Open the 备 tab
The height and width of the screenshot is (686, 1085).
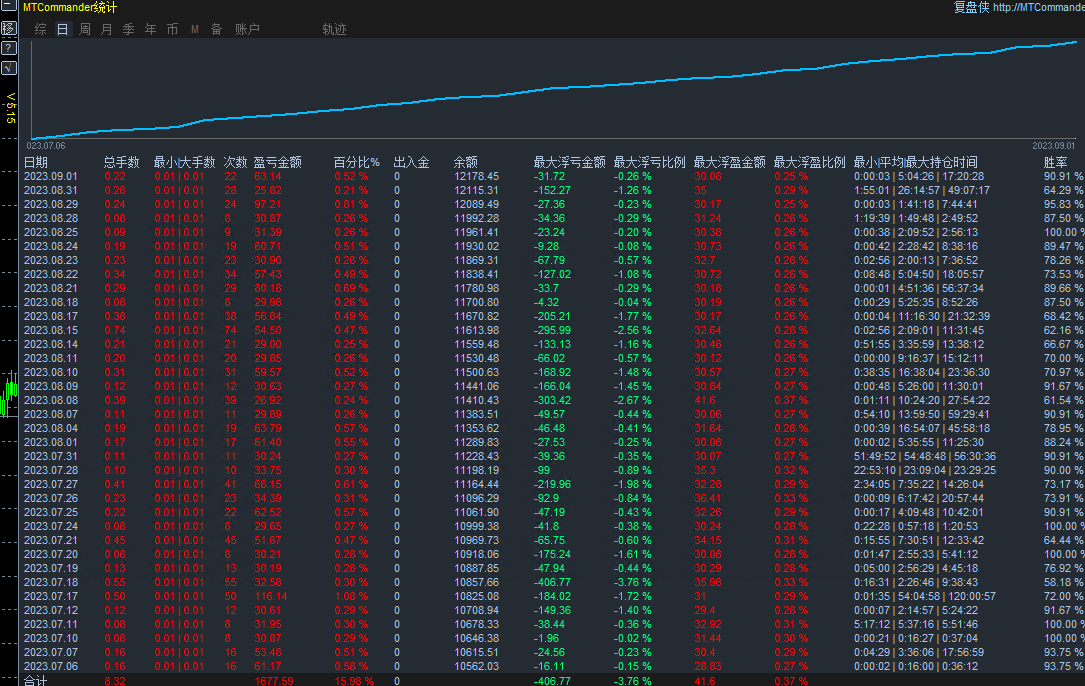[217, 29]
